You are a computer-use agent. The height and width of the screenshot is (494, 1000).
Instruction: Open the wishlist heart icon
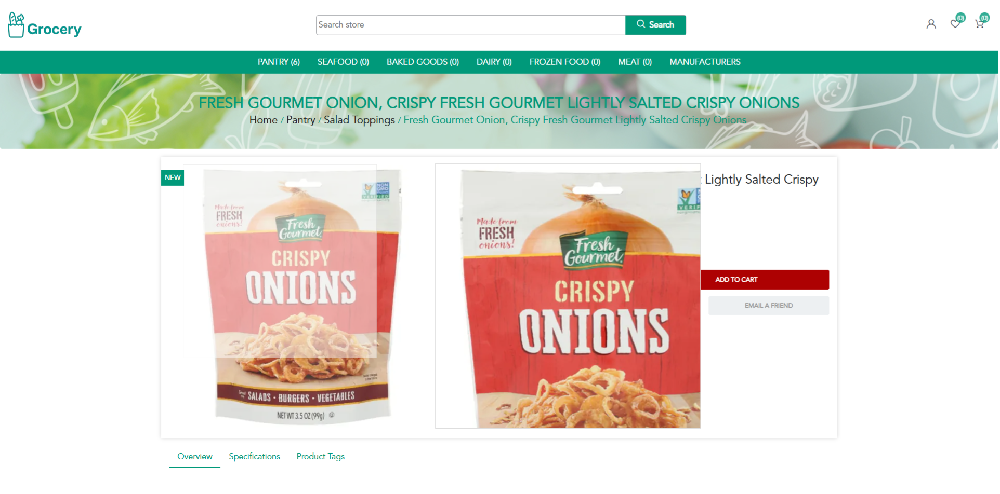(x=955, y=24)
